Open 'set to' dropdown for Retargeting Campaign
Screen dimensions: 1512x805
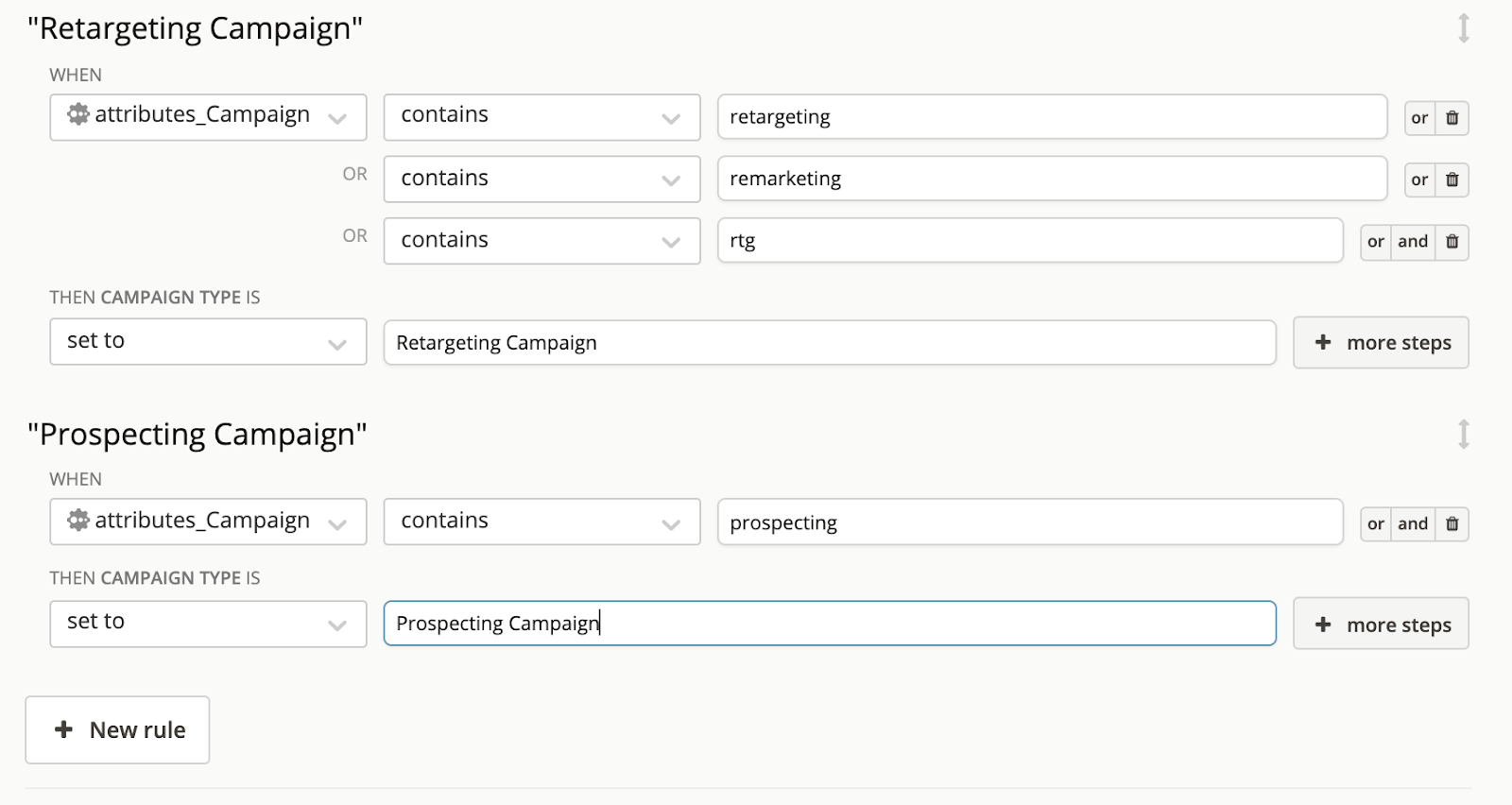point(208,342)
